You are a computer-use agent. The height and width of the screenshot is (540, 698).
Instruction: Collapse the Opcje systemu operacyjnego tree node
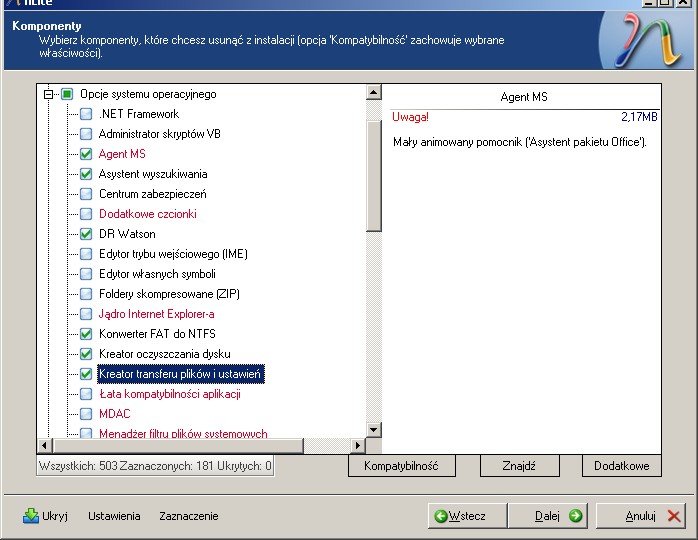click(48, 94)
